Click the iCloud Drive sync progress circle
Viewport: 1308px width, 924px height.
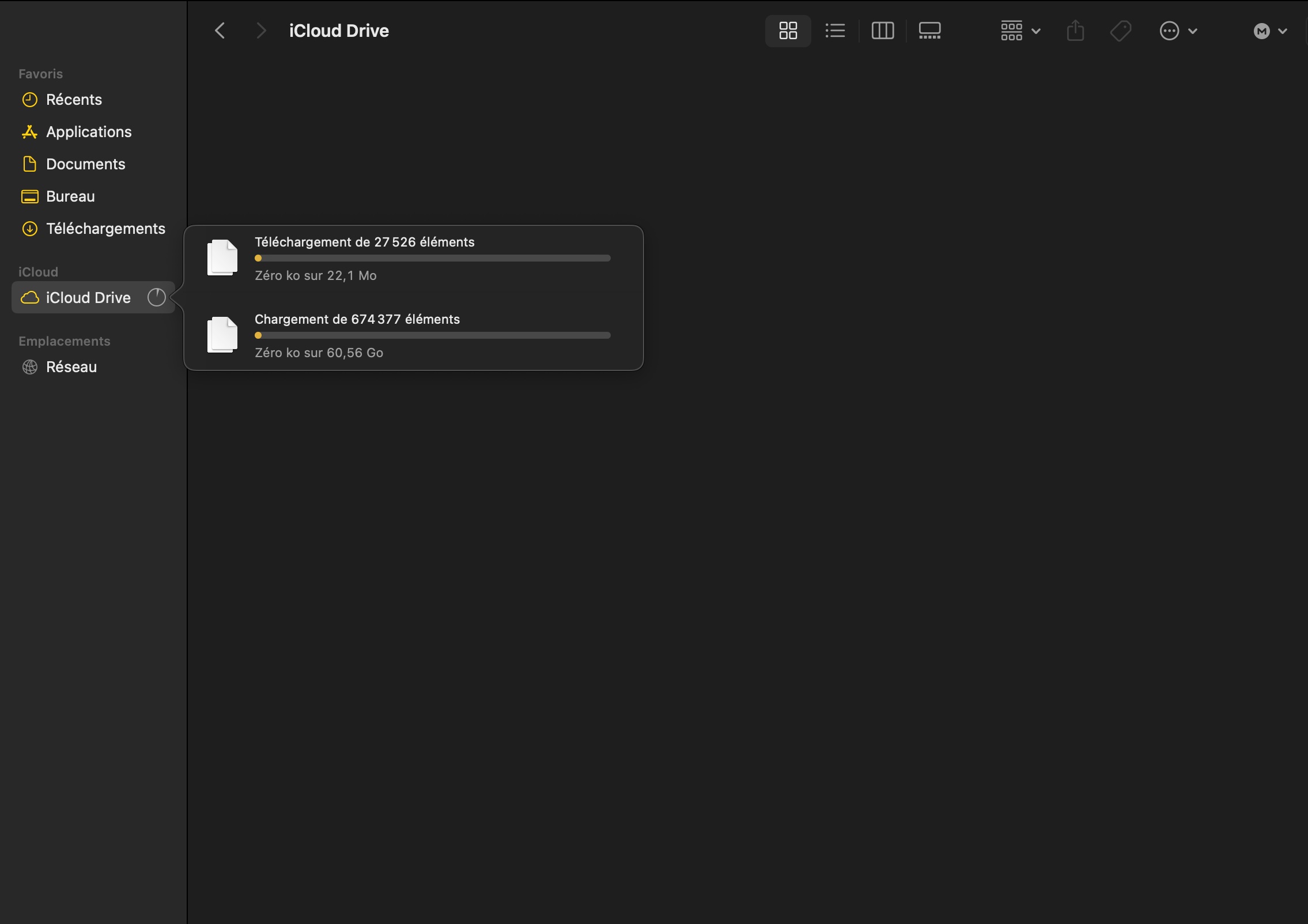(x=156, y=297)
